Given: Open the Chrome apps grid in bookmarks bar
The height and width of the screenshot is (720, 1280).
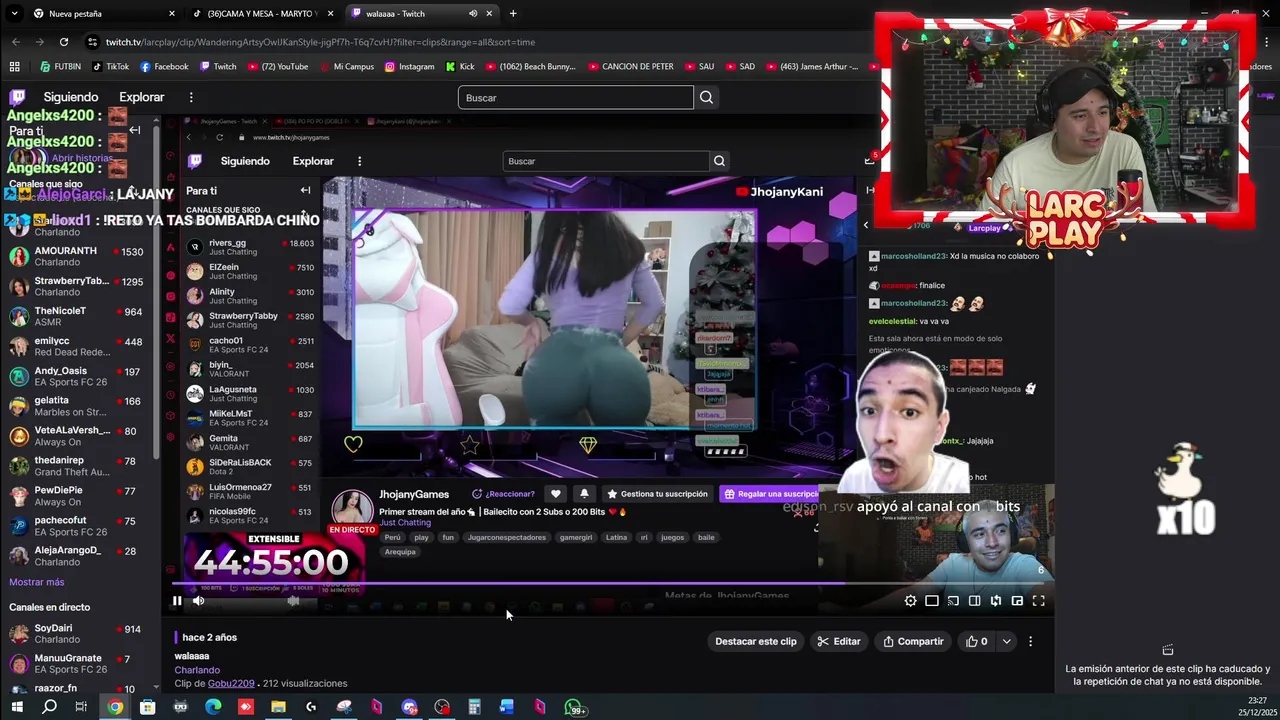Looking at the screenshot, I should (x=14, y=67).
